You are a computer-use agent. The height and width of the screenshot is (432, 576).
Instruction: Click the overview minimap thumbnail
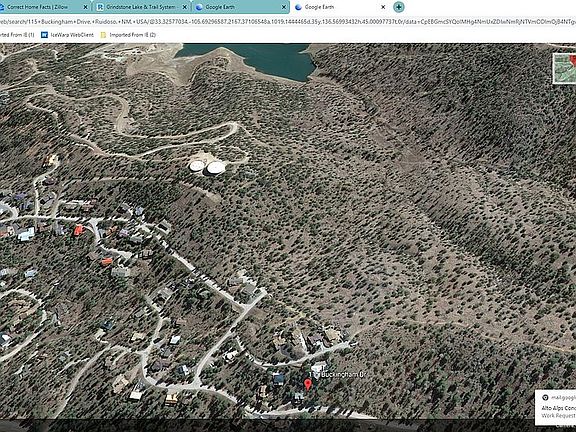click(565, 68)
